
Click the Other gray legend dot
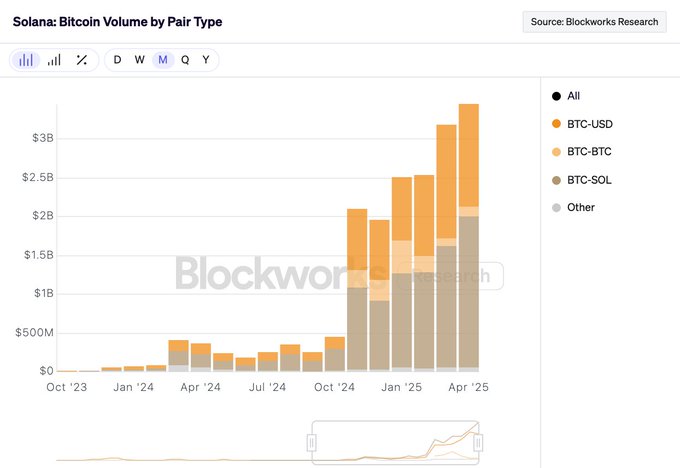point(556,208)
